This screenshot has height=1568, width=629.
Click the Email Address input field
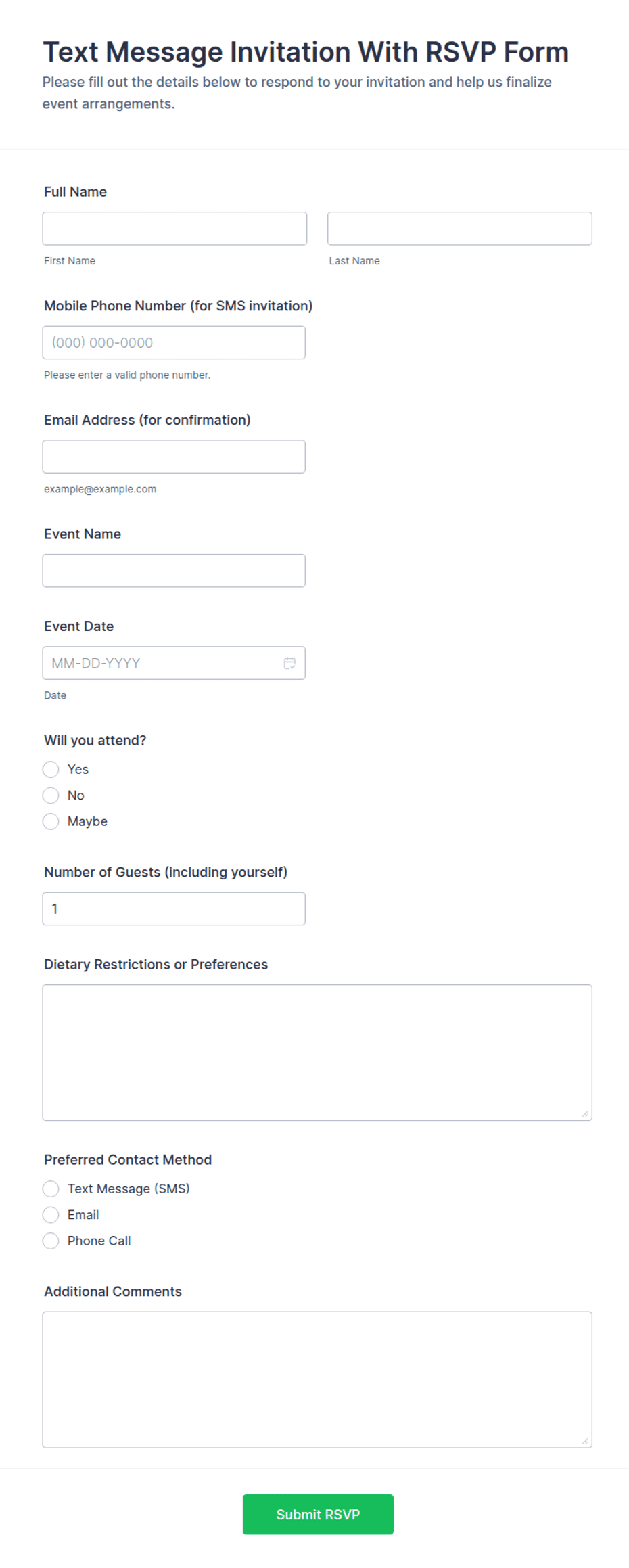tap(174, 457)
